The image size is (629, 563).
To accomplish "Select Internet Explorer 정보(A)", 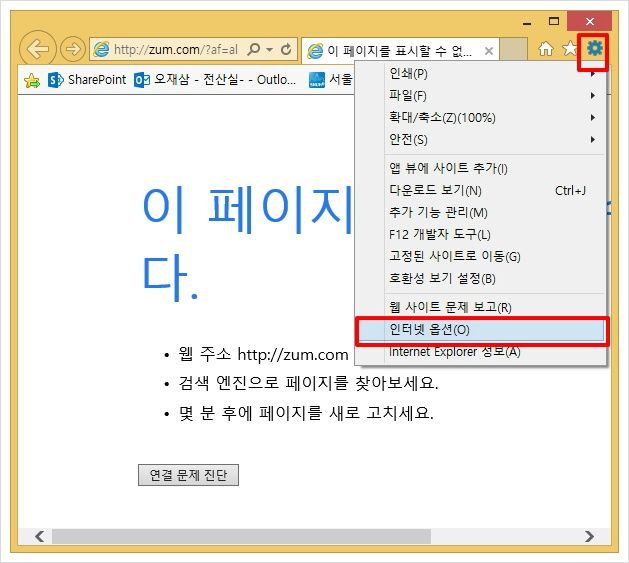I will coord(480,352).
